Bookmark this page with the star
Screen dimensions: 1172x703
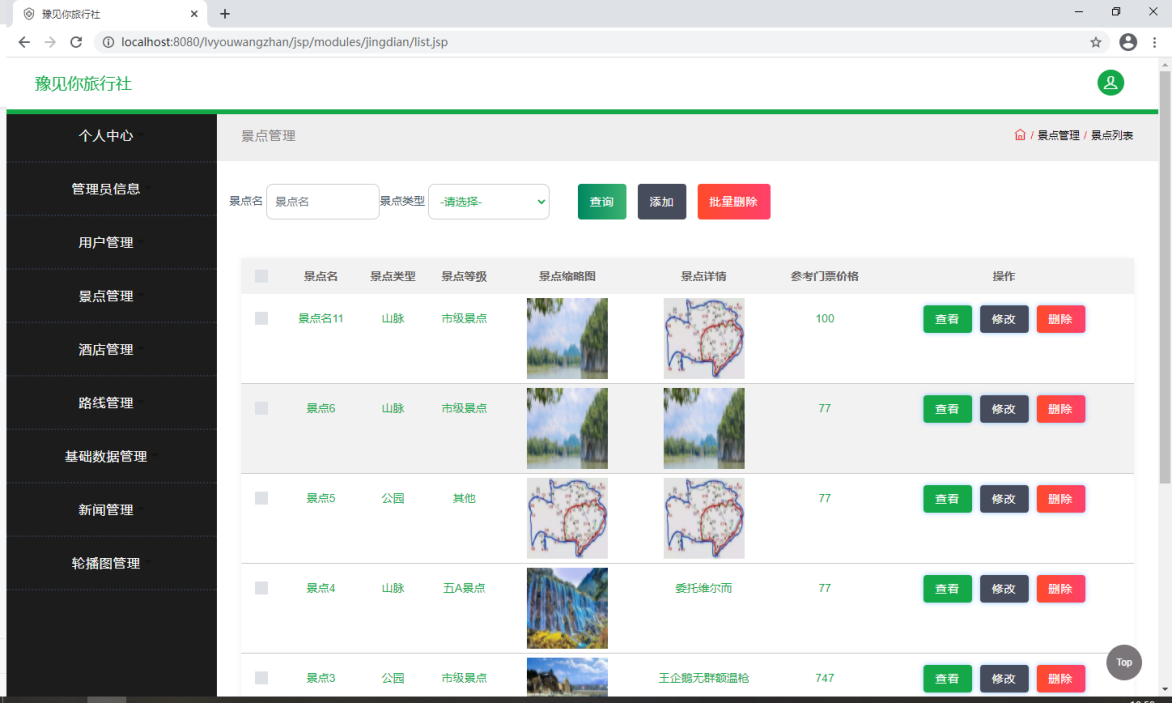pos(1096,42)
